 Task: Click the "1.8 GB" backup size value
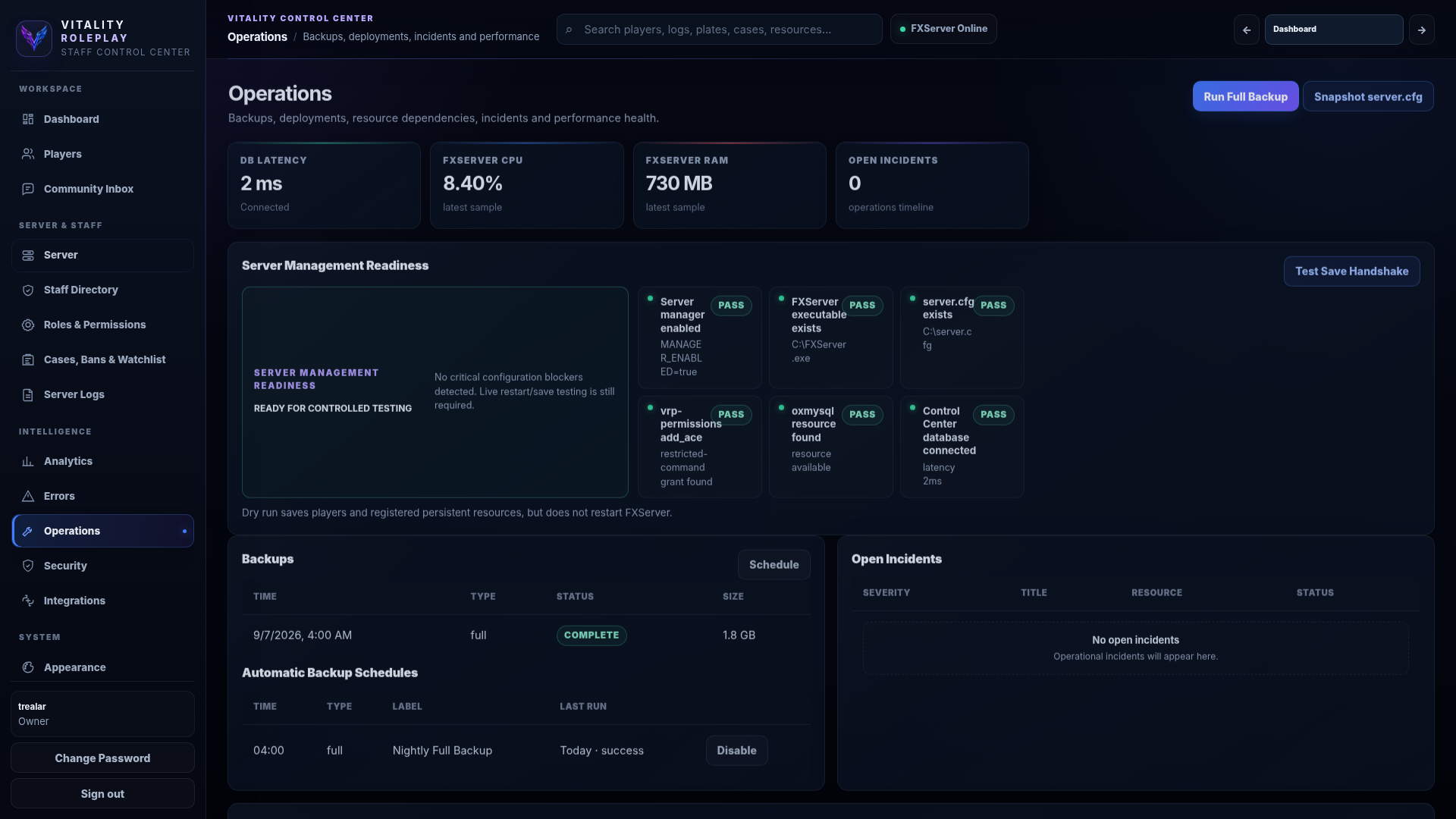tap(739, 635)
